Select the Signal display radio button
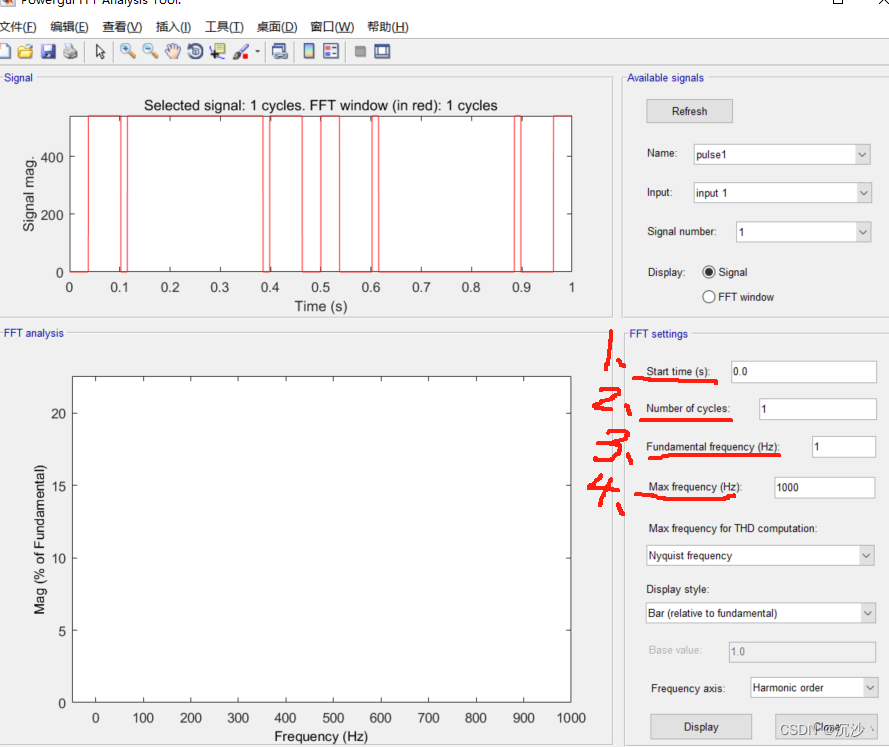Image resolution: width=889 pixels, height=747 pixels. [x=709, y=272]
